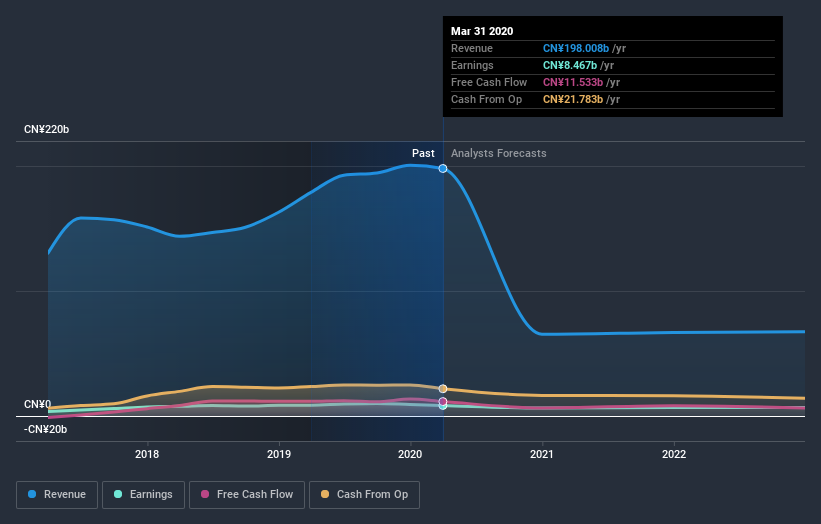Click the 2020 x-axis label
Image resolution: width=821 pixels, height=524 pixels.
click(410, 454)
